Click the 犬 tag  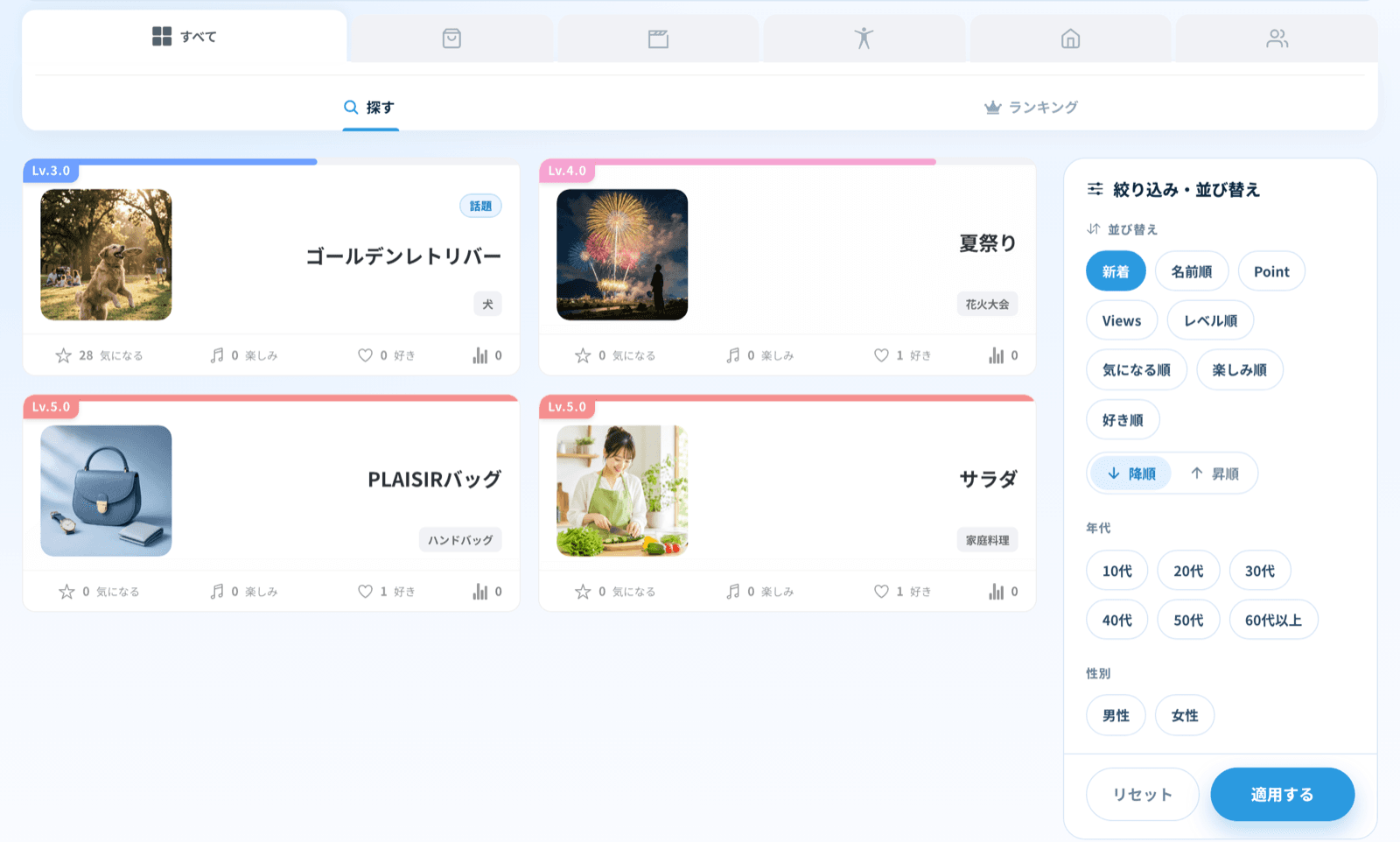pyautogui.click(x=487, y=305)
